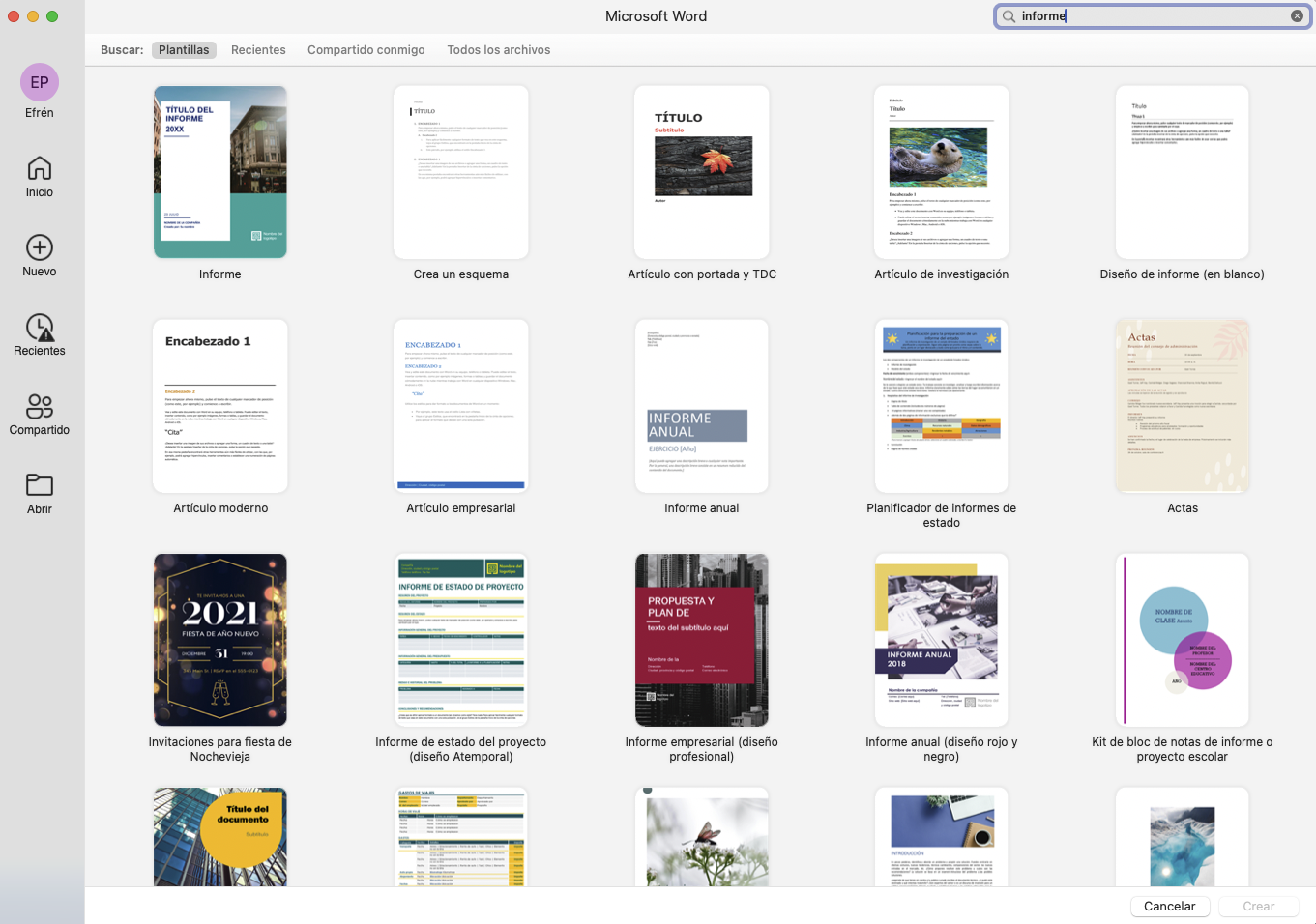Image resolution: width=1316 pixels, height=924 pixels.
Task: Click the Nuevo sidebar icon
Action: [x=39, y=255]
